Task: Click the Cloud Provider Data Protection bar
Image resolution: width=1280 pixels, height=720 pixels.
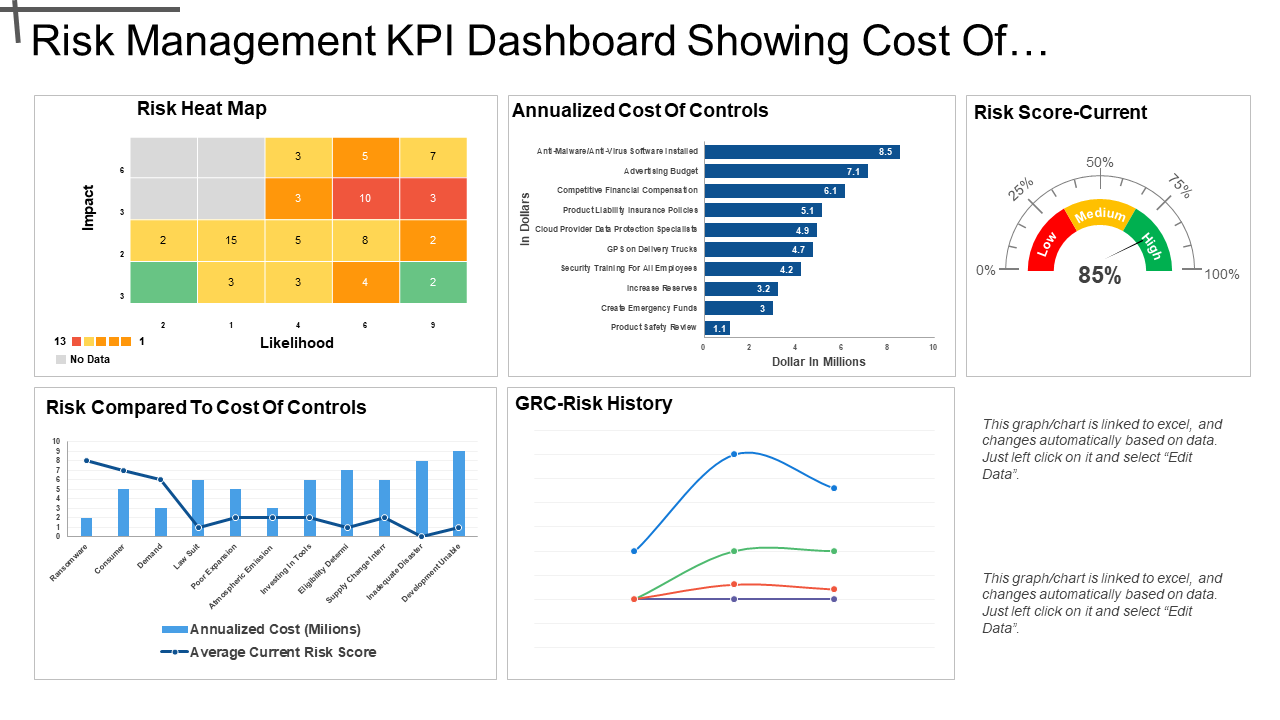Action: pyautogui.click(x=760, y=230)
